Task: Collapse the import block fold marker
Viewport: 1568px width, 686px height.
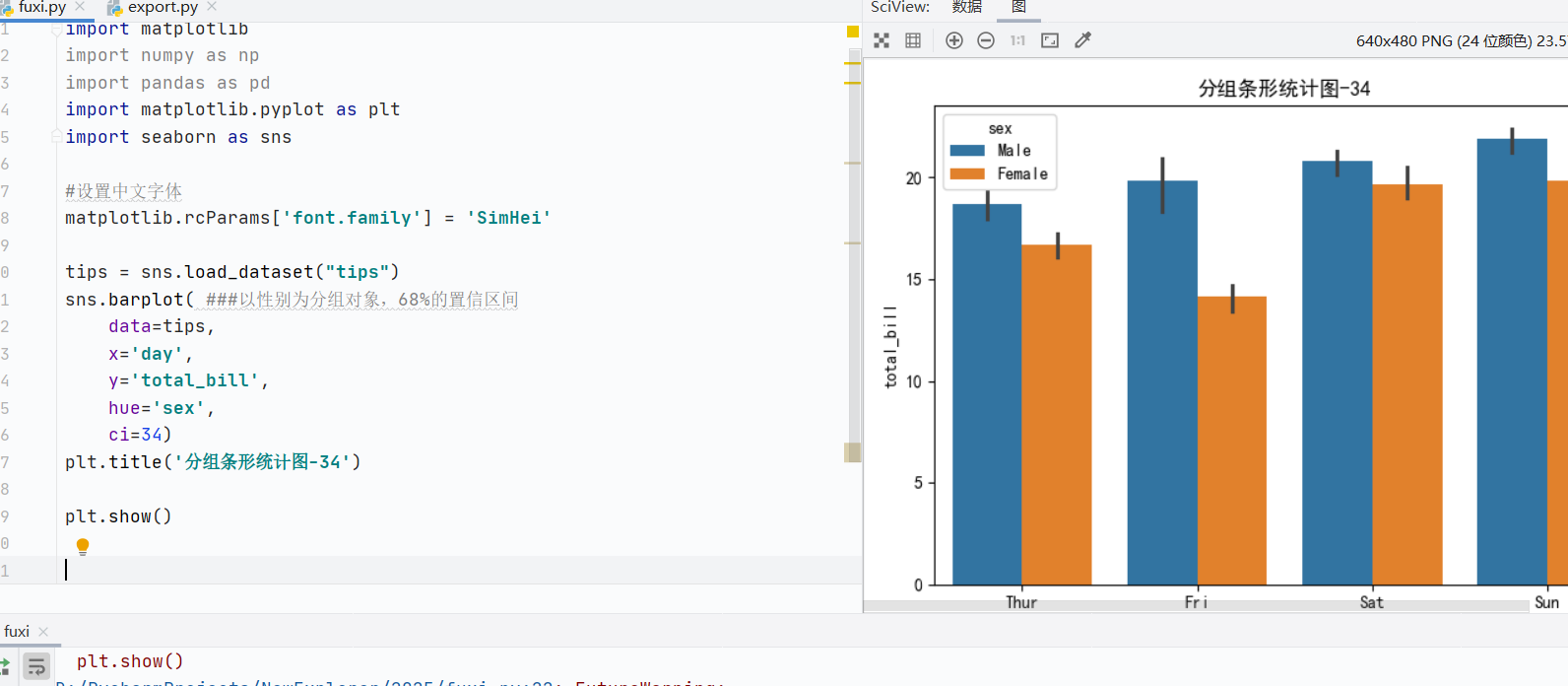Action: click(x=57, y=29)
